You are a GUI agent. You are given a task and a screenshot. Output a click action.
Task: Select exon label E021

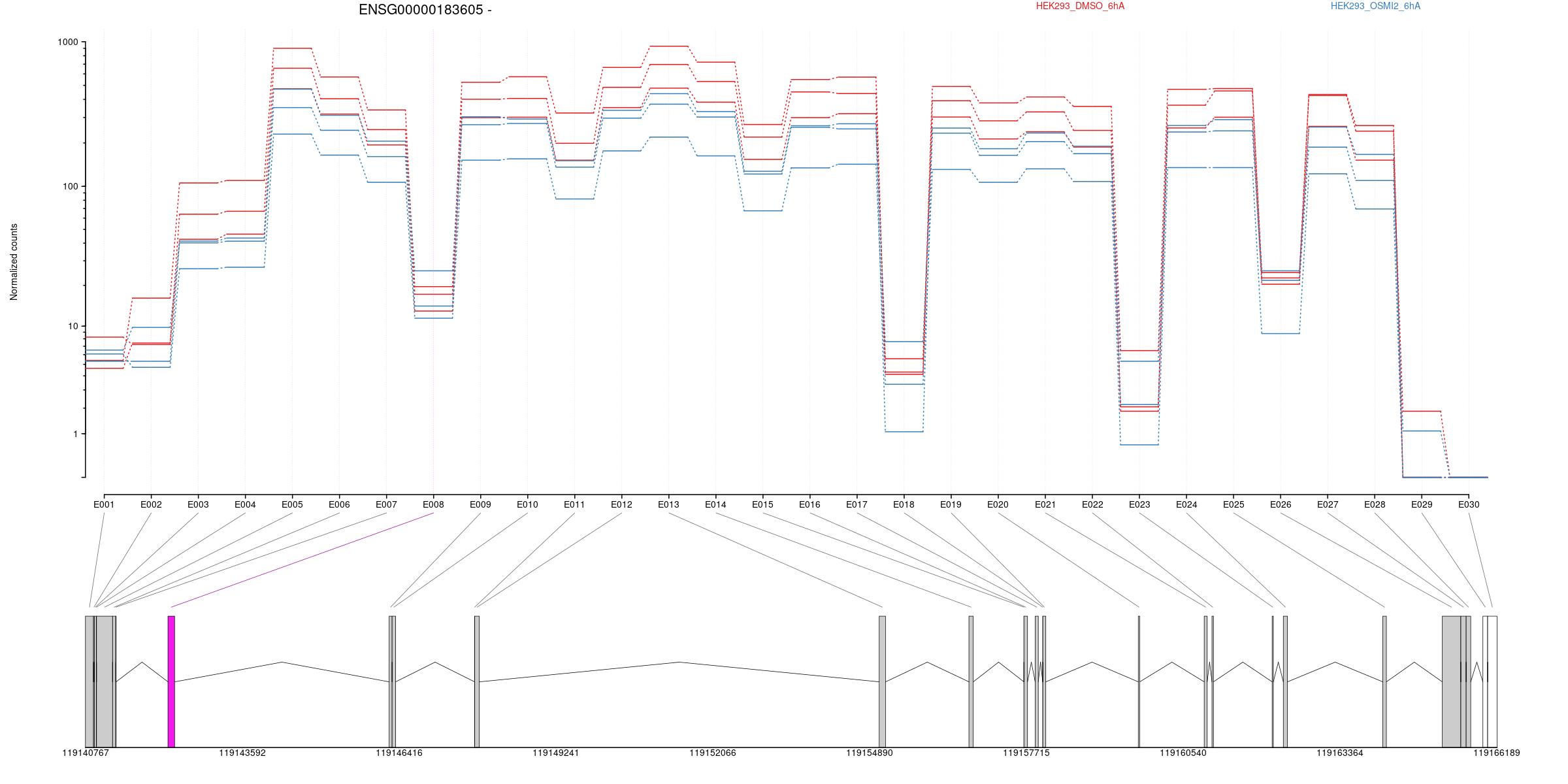1045,504
